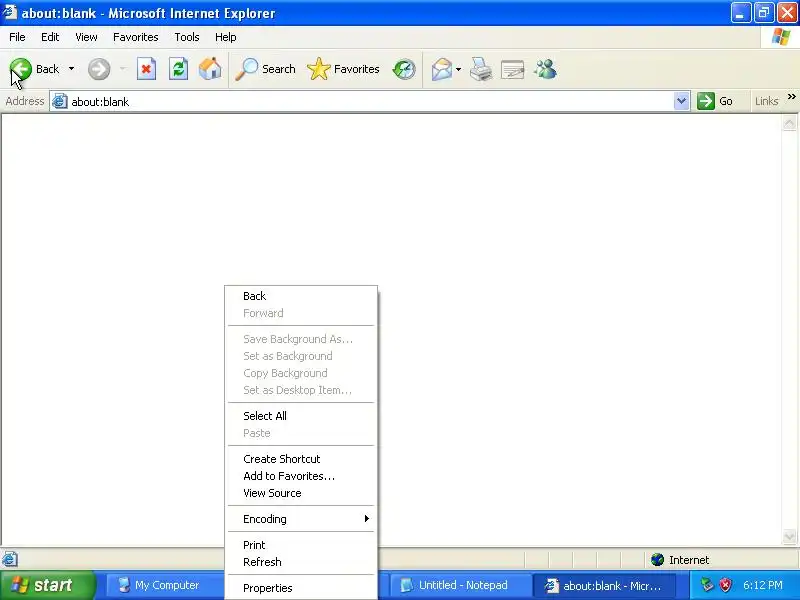The image size is (800, 600).
Task: Go to the Home page icon
Action: 210,69
